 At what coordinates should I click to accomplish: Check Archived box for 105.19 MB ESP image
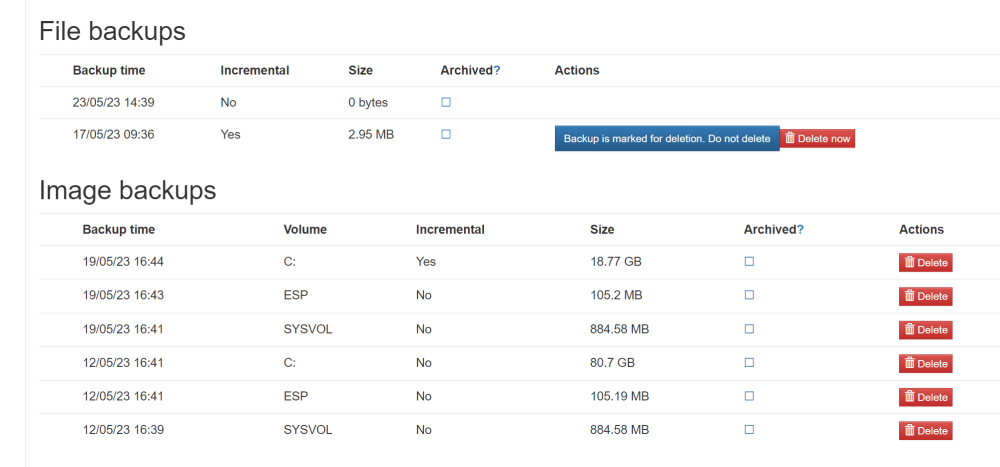coord(749,396)
